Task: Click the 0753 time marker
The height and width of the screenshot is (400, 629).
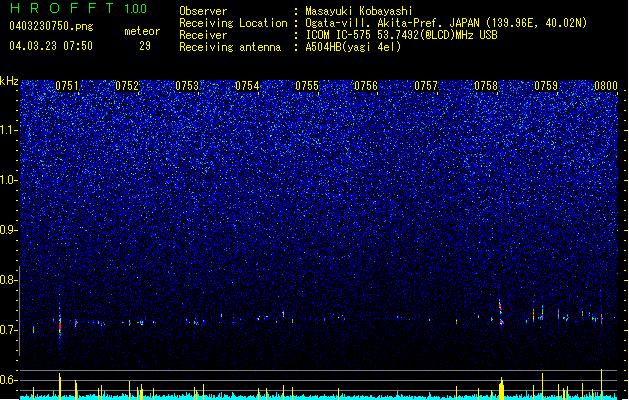Action: [187, 86]
